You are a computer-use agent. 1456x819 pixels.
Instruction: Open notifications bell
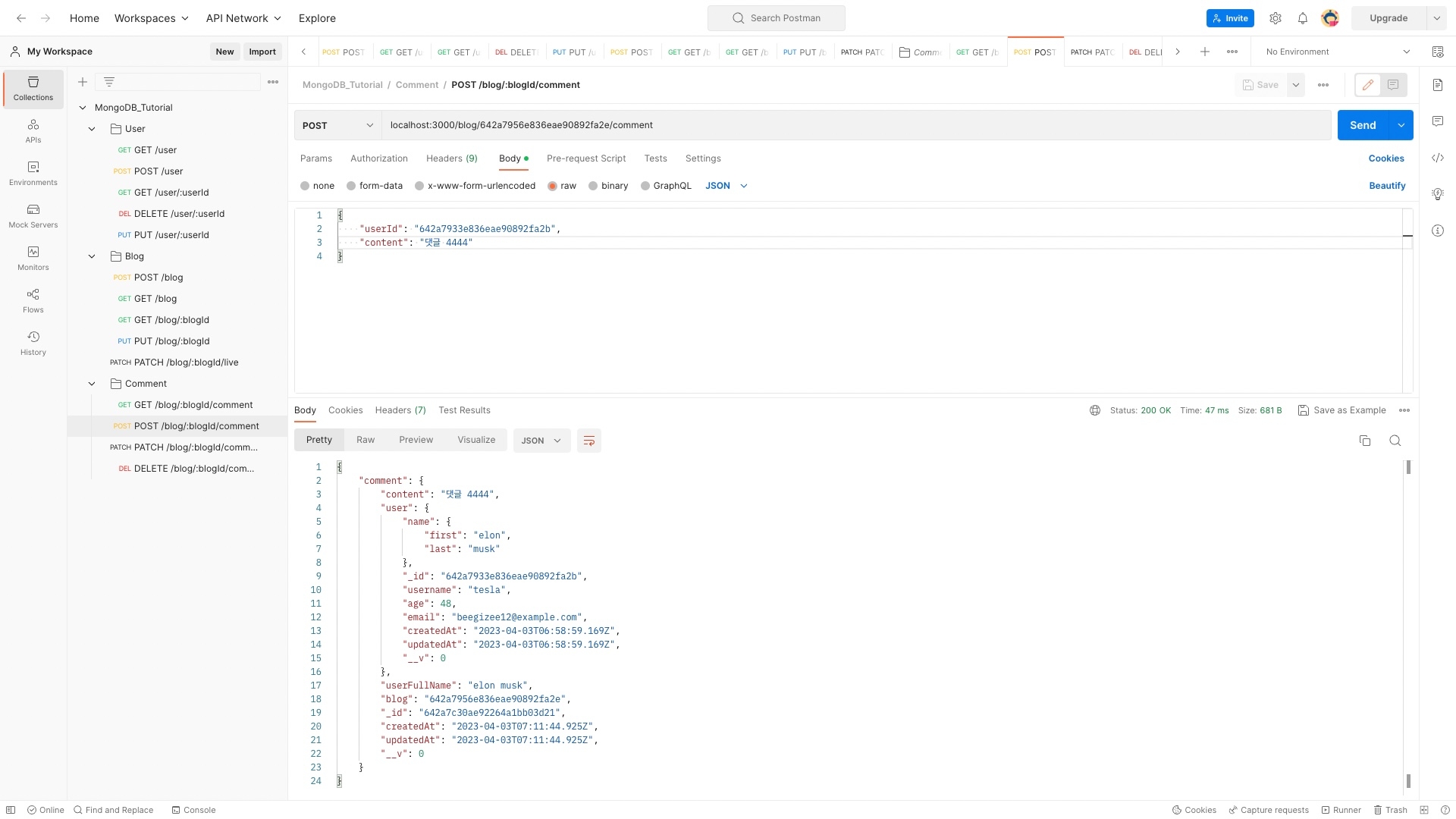tap(1303, 18)
